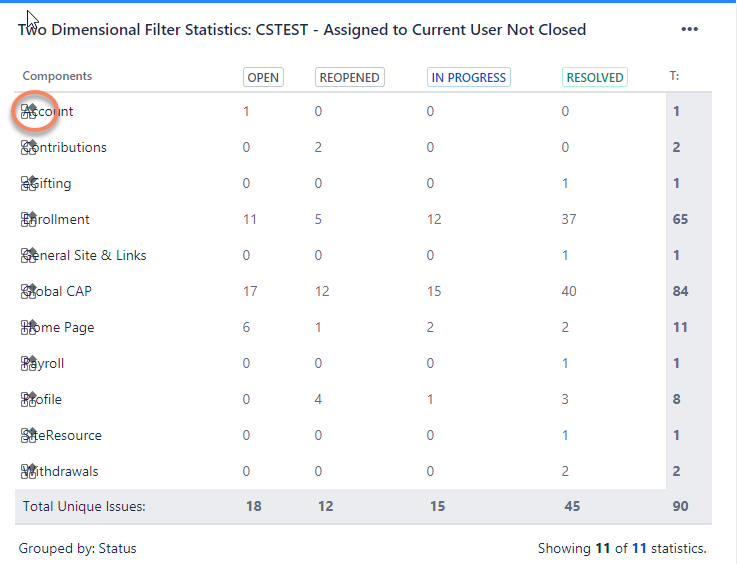The image size is (737, 564).
Task: Click the component icon beside Contributions
Action: point(29,147)
